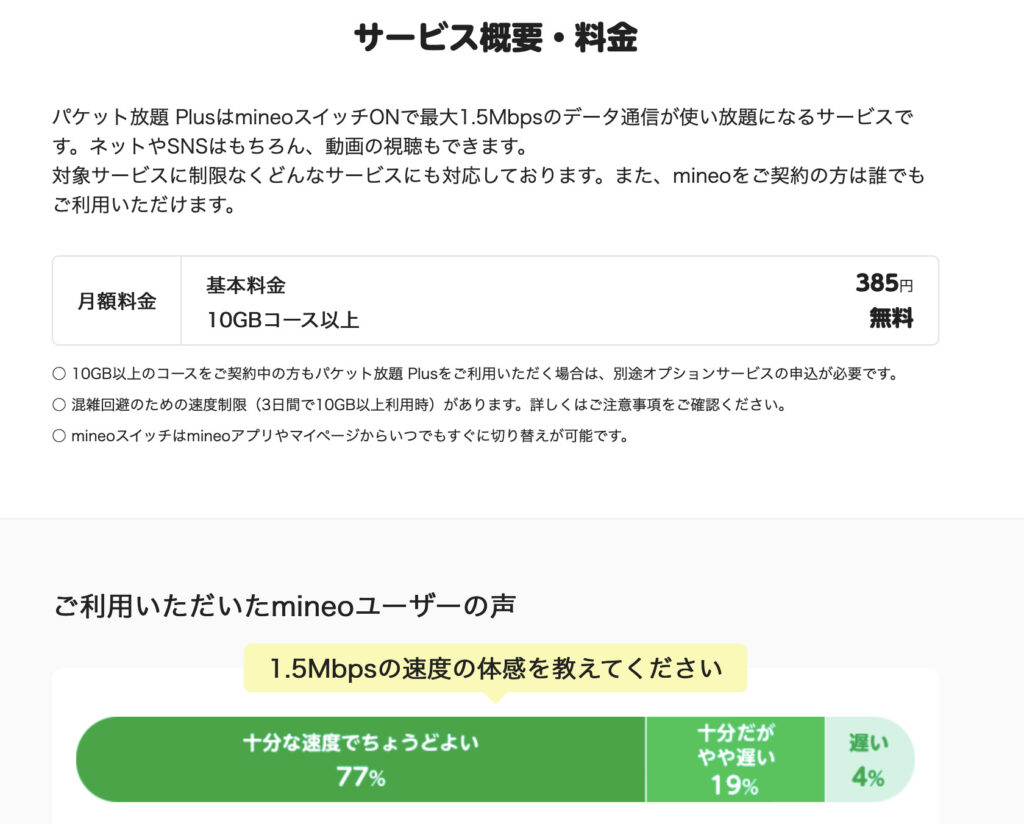Click the 別途オプションサービス申込 note text
Screen dimensions: 1024x824
pyautogui.click(x=485, y=373)
